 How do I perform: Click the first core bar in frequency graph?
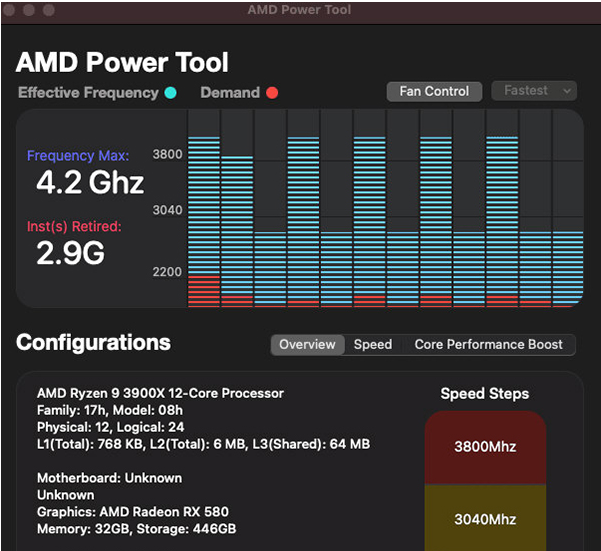point(203,208)
